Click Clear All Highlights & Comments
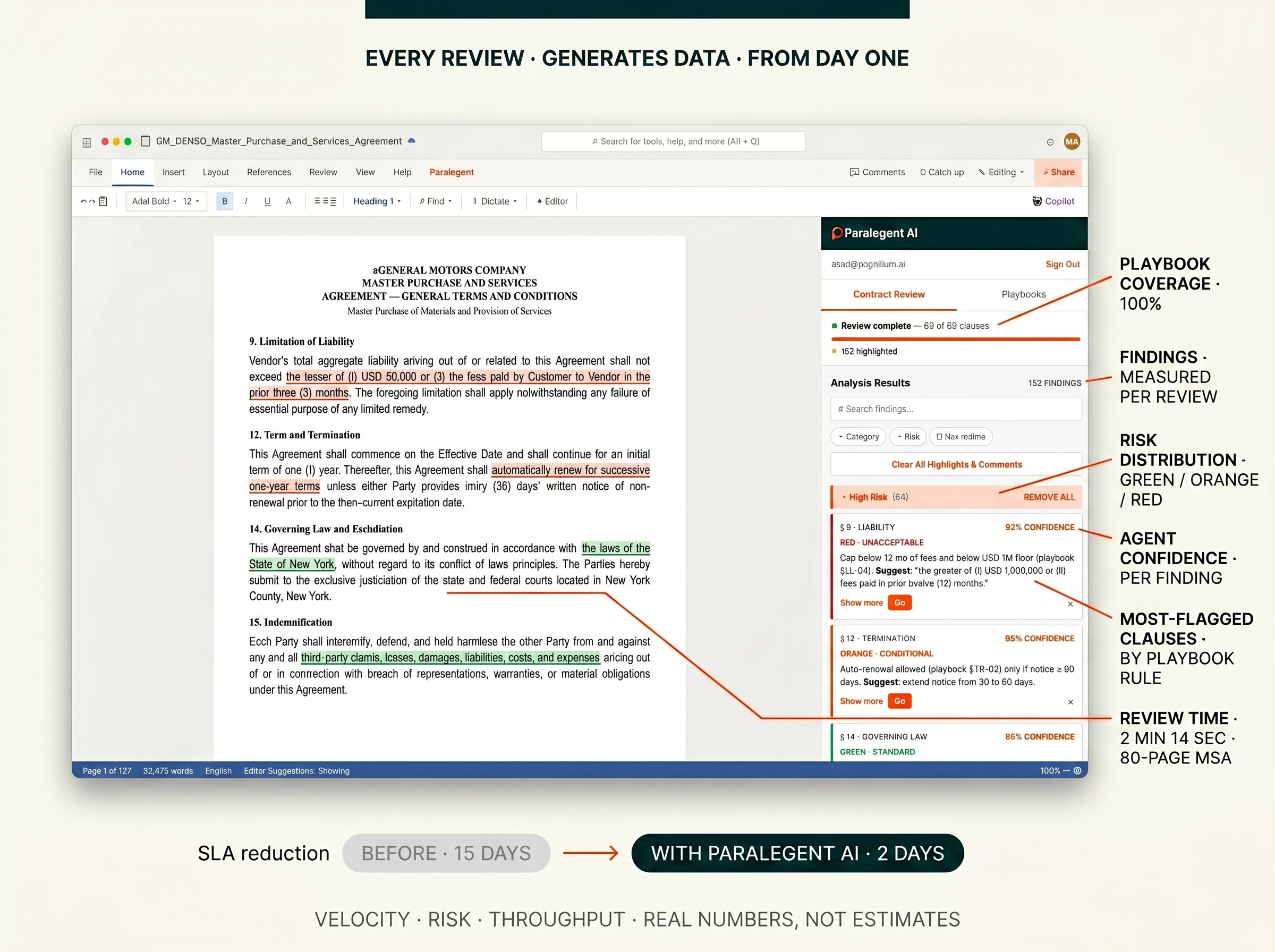Screen dimensions: 1275x952 tap(956, 464)
